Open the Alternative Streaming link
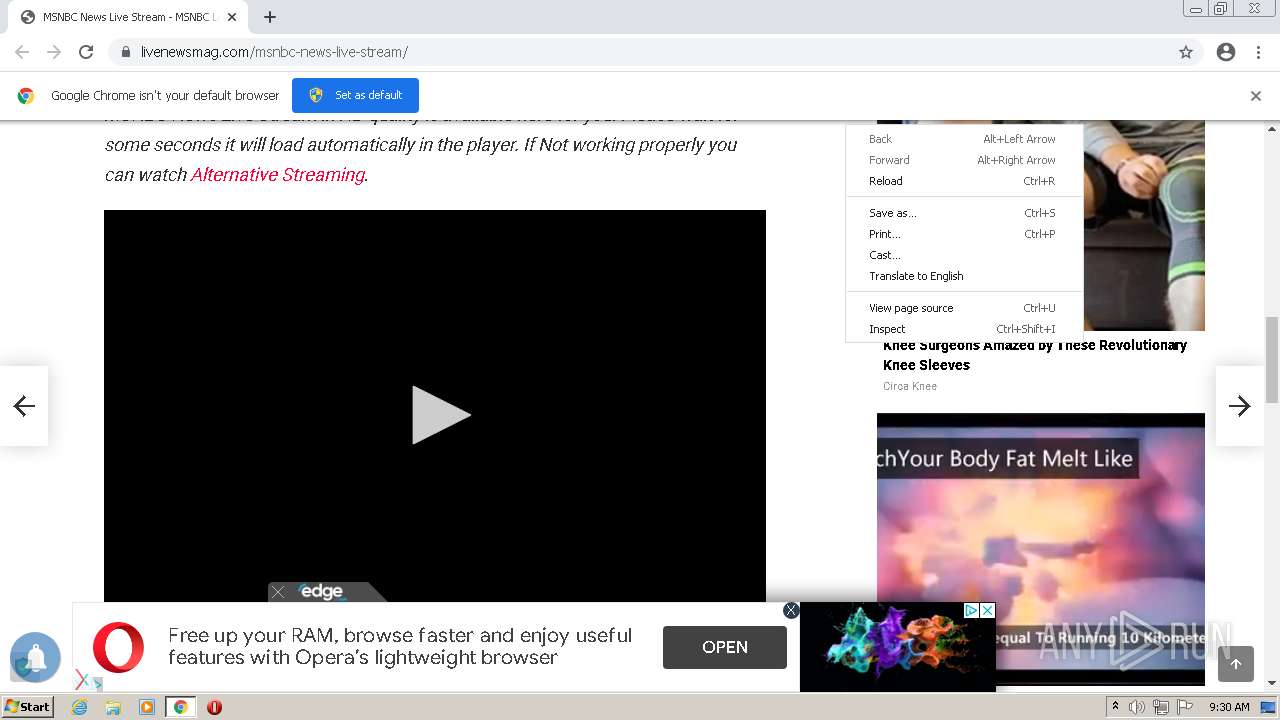This screenshot has width=1280, height=720. tap(278, 174)
